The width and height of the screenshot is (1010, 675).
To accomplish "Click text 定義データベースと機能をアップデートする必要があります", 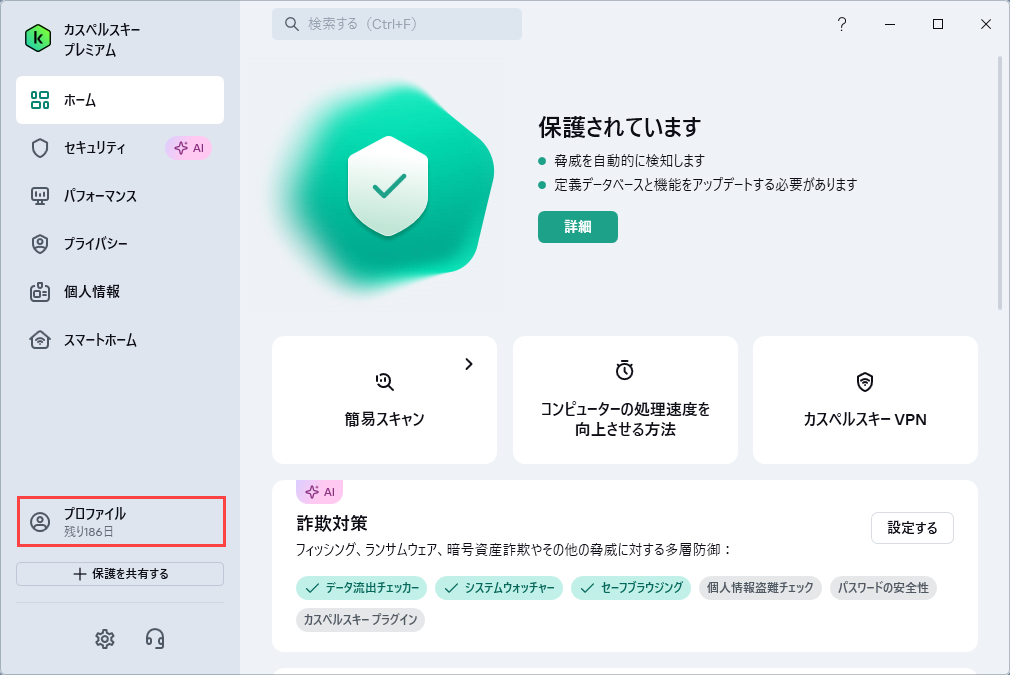I will [705, 185].
